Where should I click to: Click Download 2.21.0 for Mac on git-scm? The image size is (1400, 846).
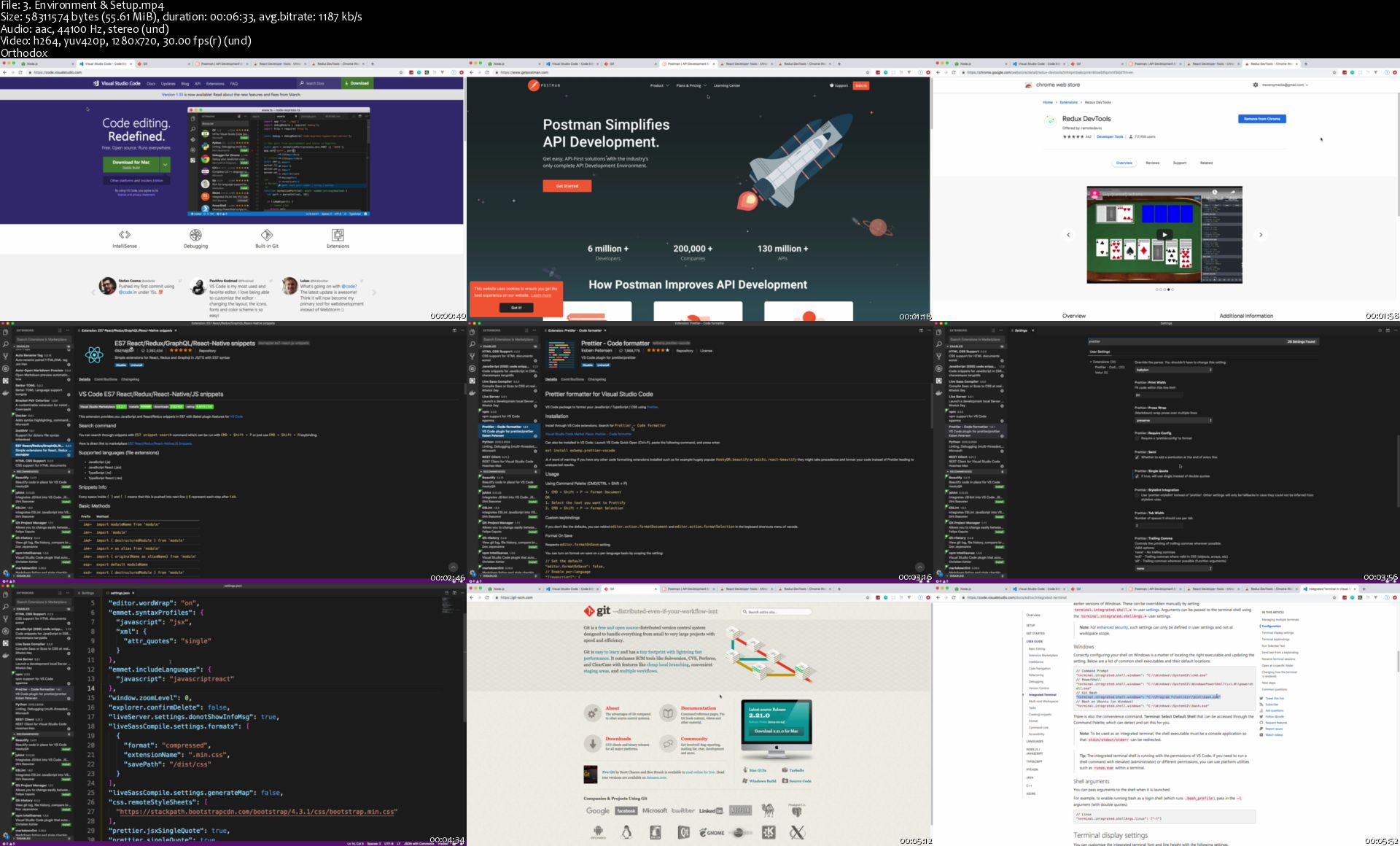[776, 731]
